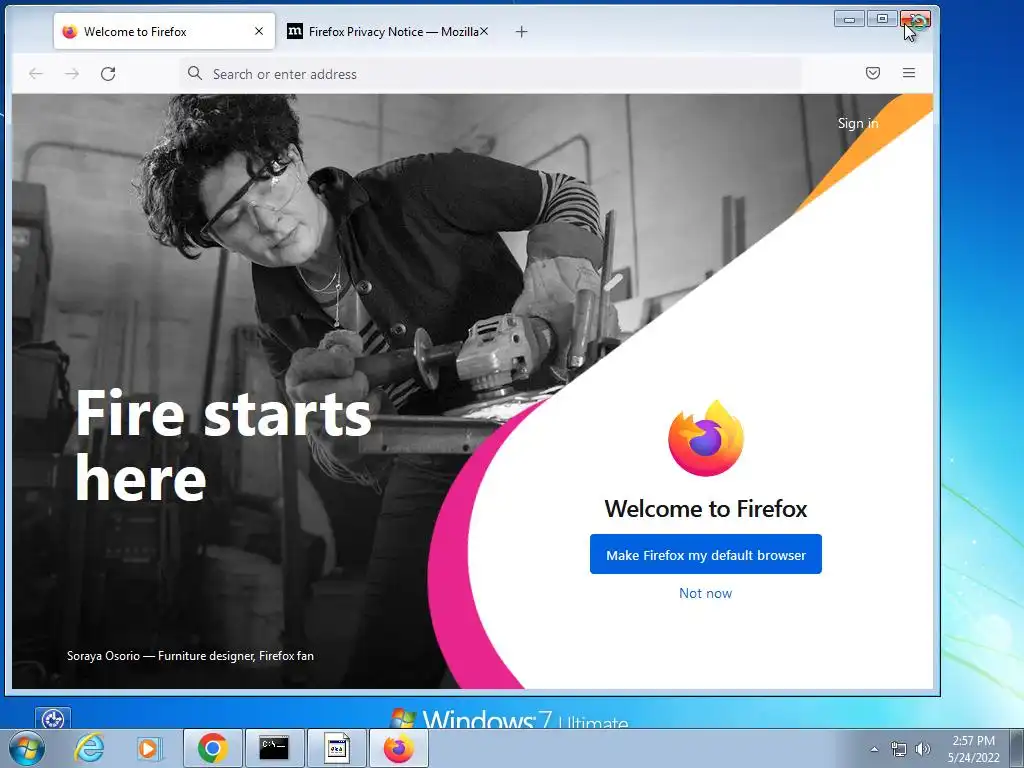Screen dimensions: 1024x768
Task: Switch to the Command Prompt taskbar window
Action: [x=274, y=748]
